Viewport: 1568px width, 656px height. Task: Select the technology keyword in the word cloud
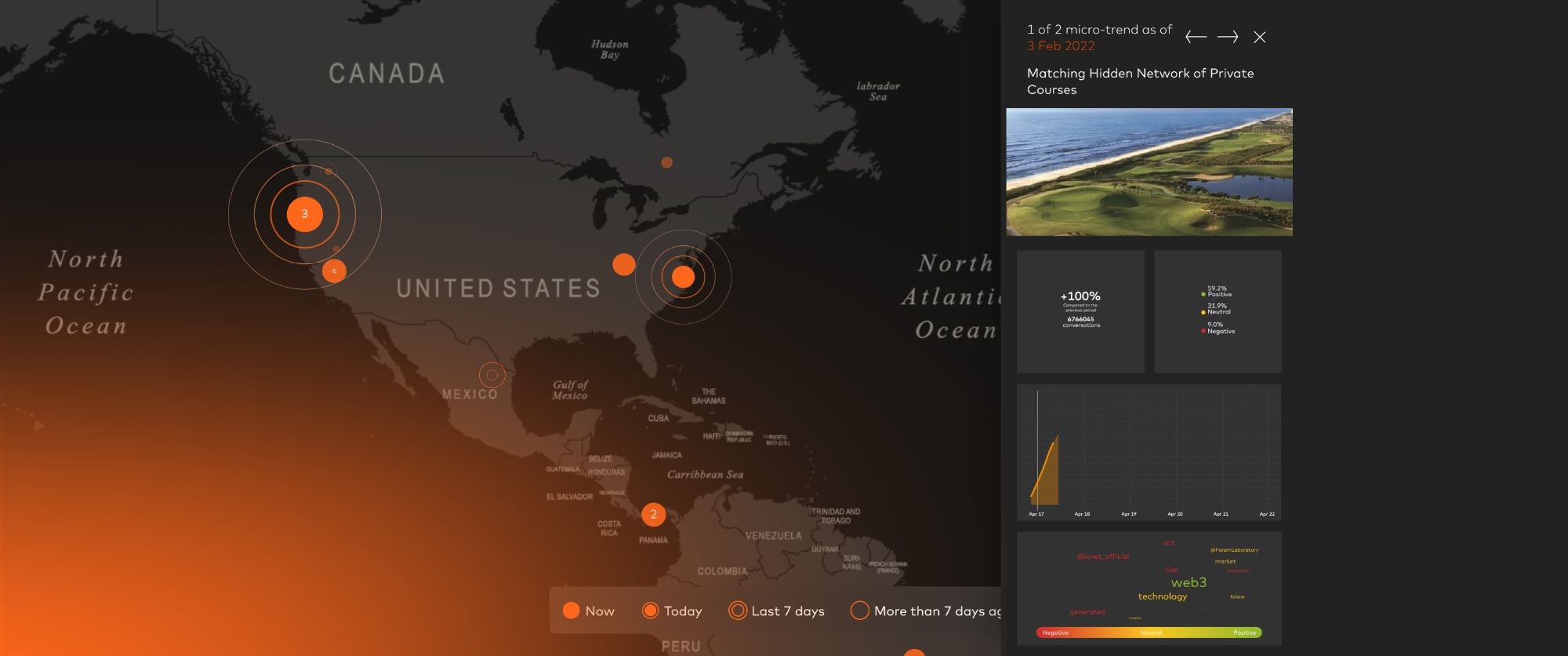[x=1162, y=596]
